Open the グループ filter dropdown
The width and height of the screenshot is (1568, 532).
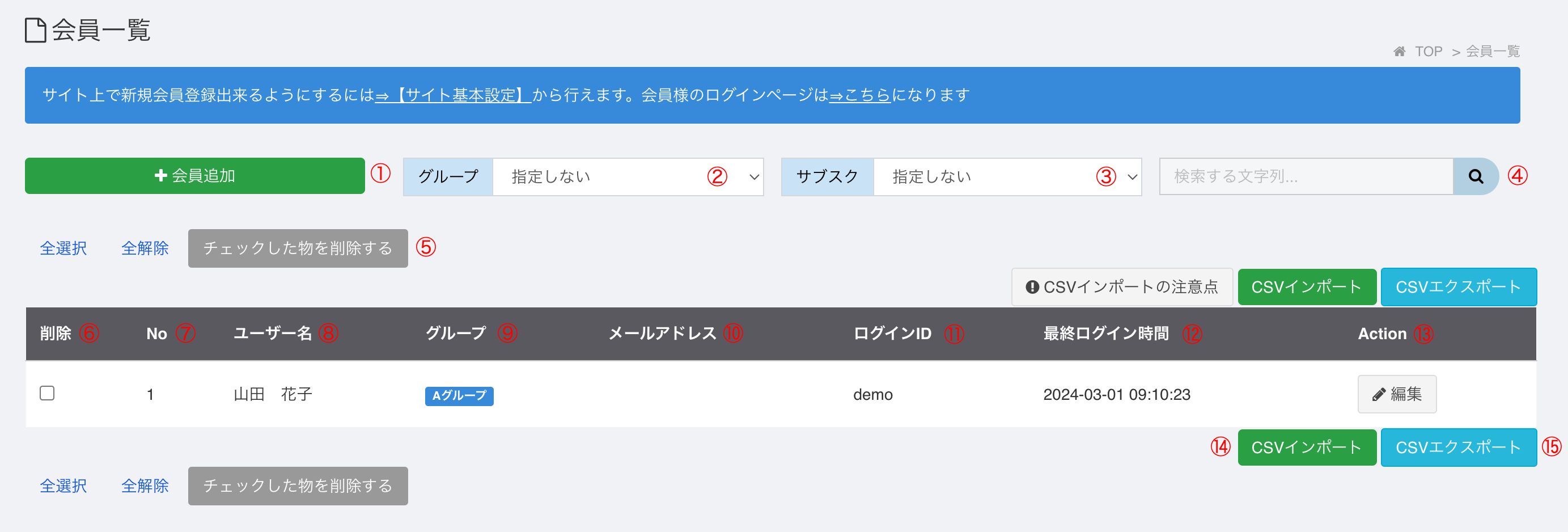(x=628, y=176)
